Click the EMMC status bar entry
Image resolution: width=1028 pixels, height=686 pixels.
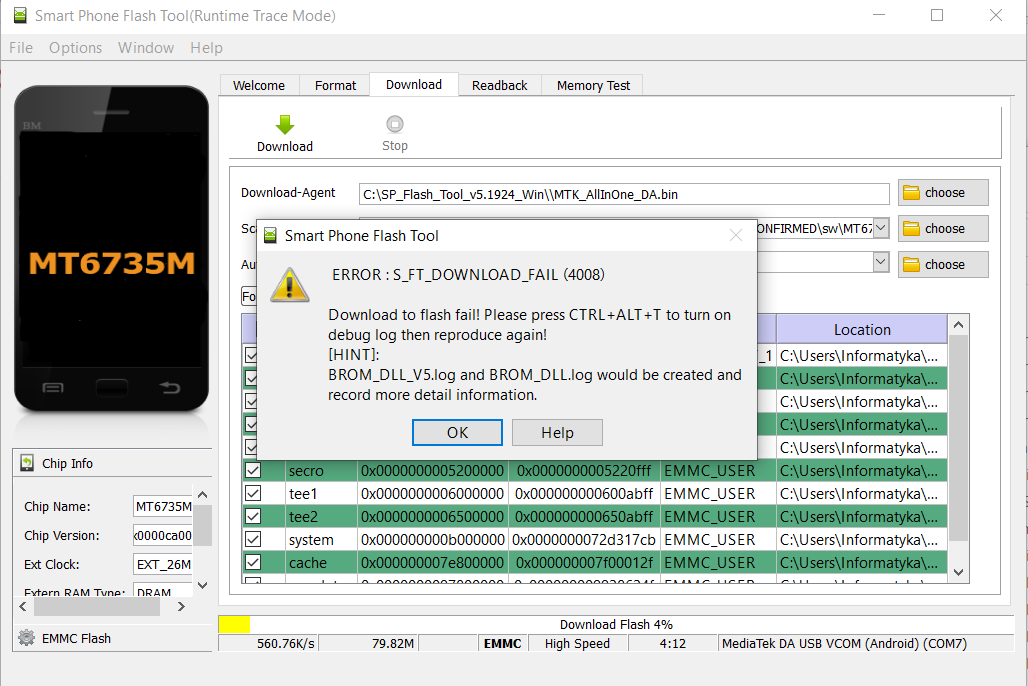coord(502,643)
